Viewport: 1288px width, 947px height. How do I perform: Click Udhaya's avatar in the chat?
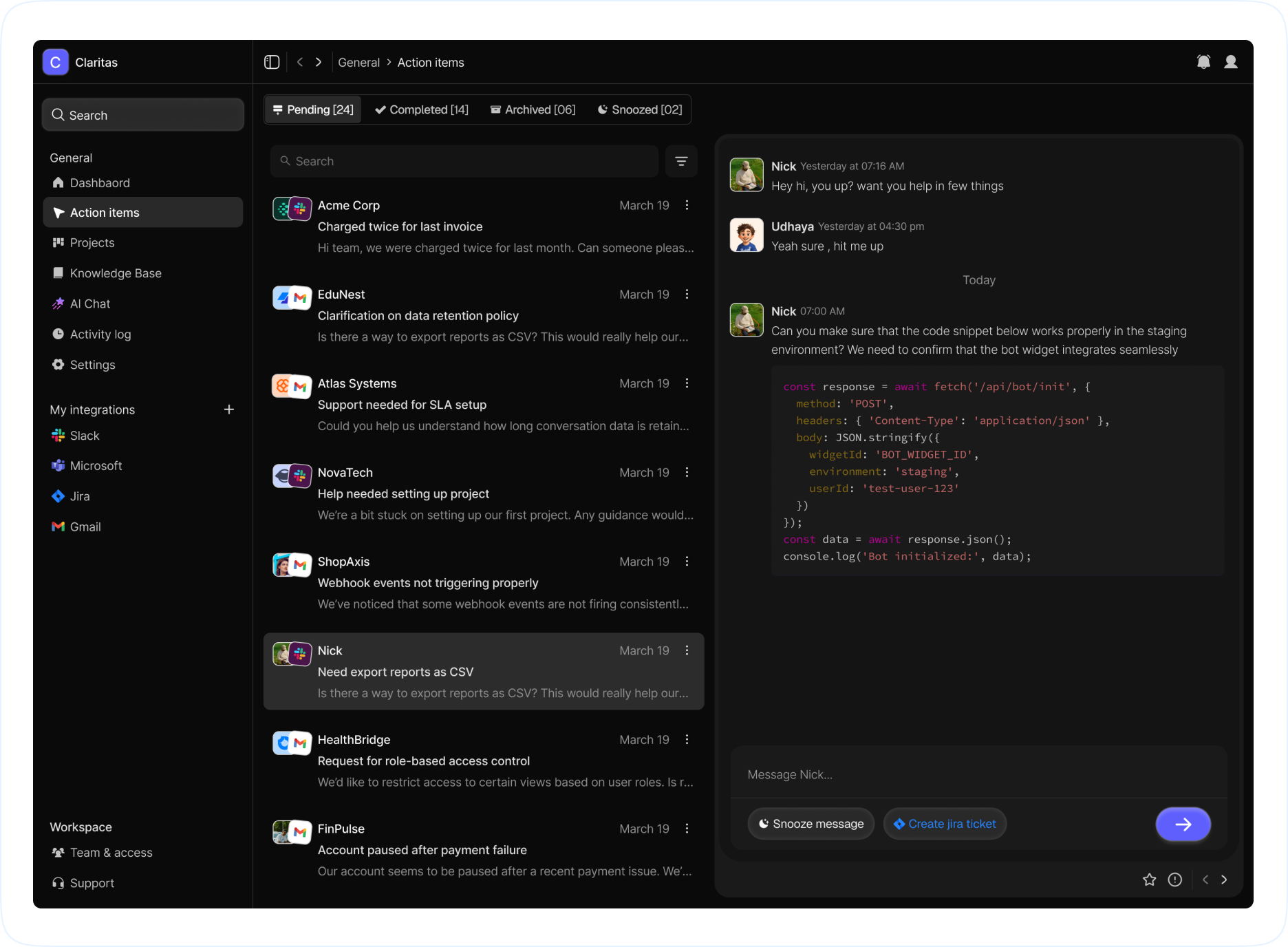(x=747, y=235)
